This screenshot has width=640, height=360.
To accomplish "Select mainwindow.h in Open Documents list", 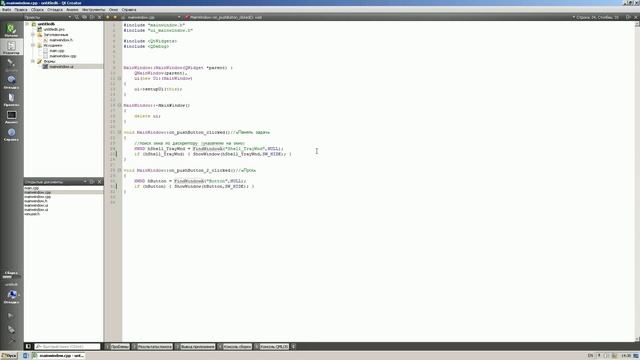I will [36, 201].
